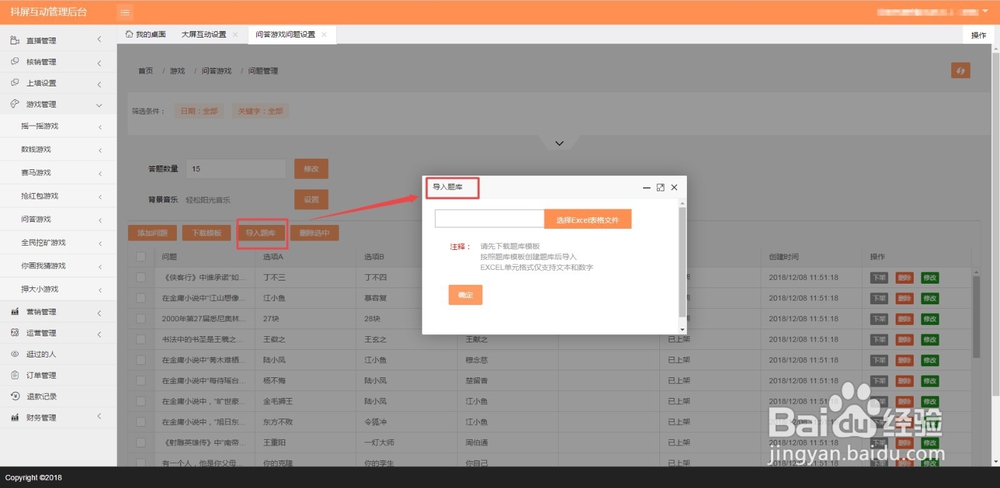Check the 金毛狮王 row checkbox

141,401
